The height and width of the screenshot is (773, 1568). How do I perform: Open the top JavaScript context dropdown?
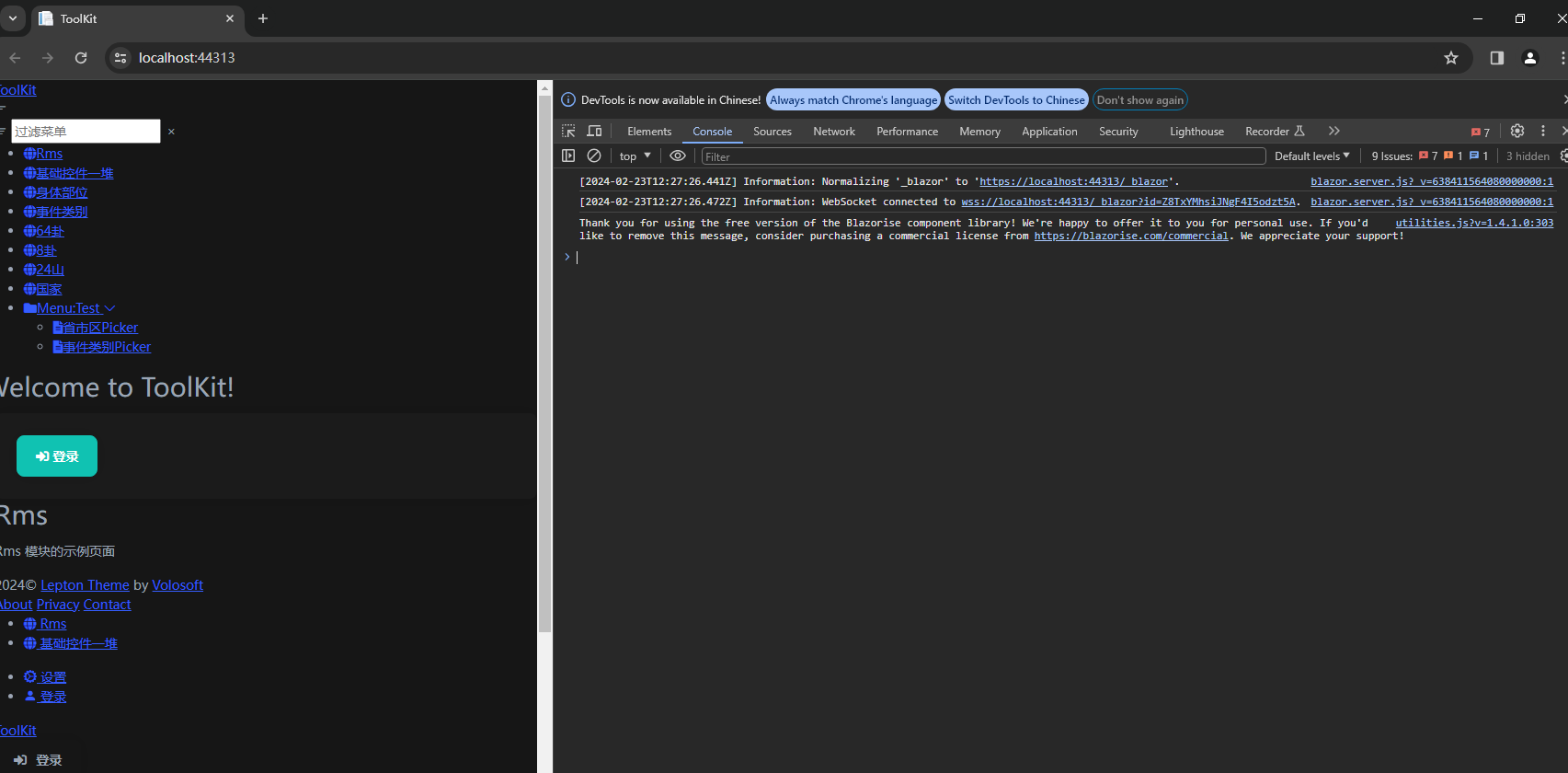click(635, 156)
